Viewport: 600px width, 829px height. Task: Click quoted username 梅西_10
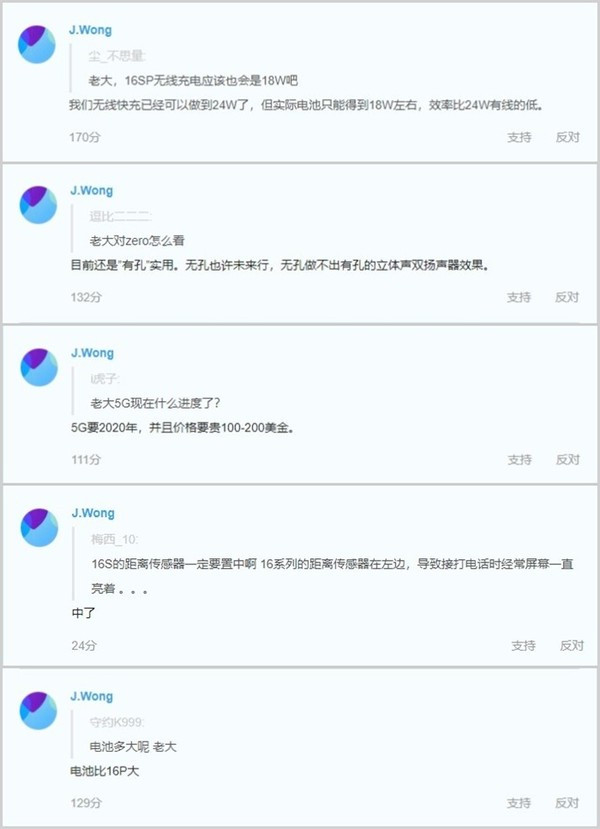115,539
